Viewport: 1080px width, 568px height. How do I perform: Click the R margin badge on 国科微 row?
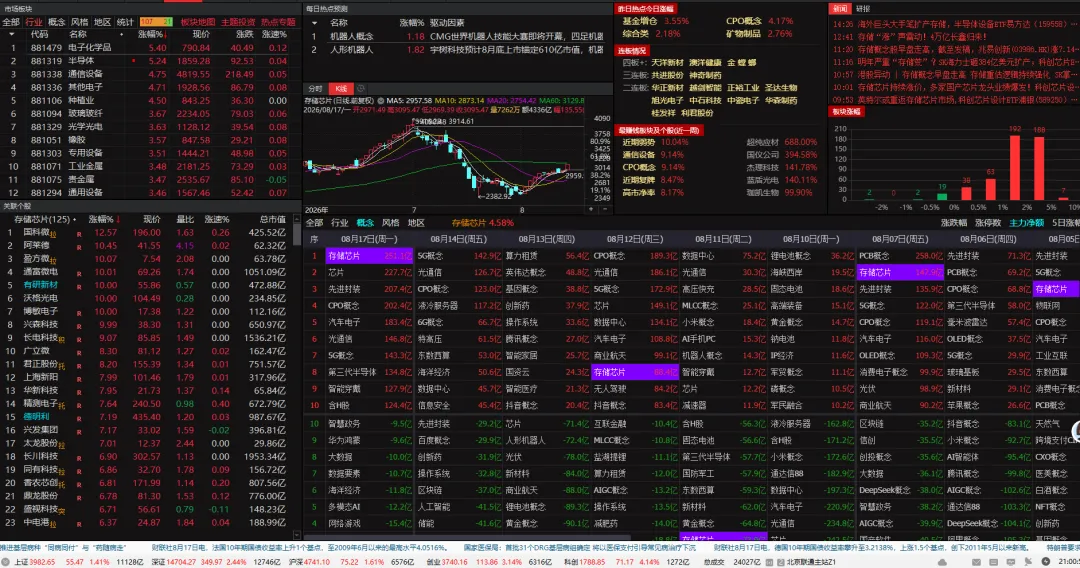pos(79,233)
